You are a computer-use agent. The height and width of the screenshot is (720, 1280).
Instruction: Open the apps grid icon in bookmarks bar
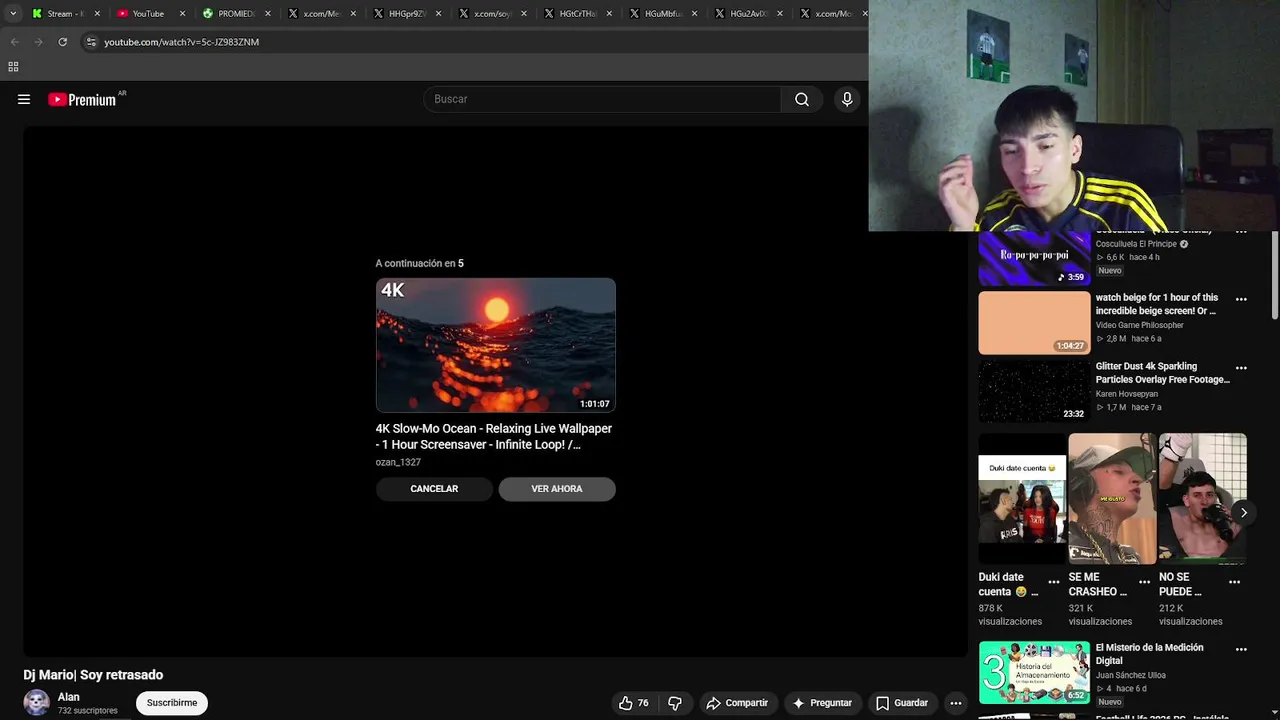(x=13, y=67)
